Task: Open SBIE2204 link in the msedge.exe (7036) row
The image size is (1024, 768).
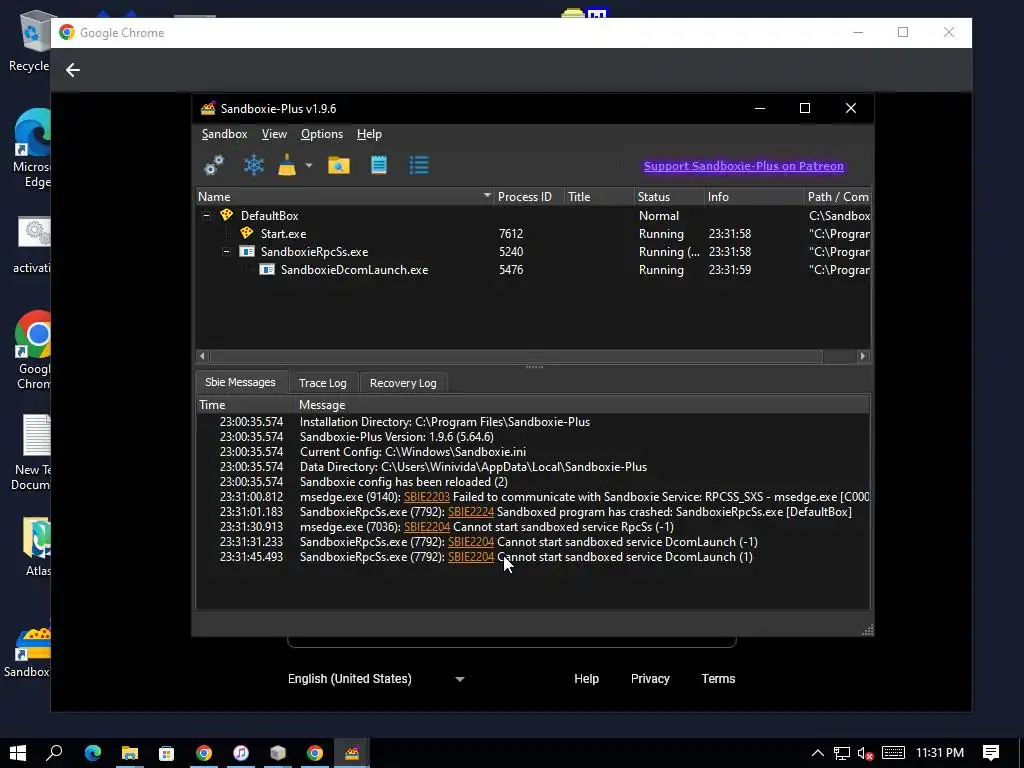Action: (x=426, y=527)
